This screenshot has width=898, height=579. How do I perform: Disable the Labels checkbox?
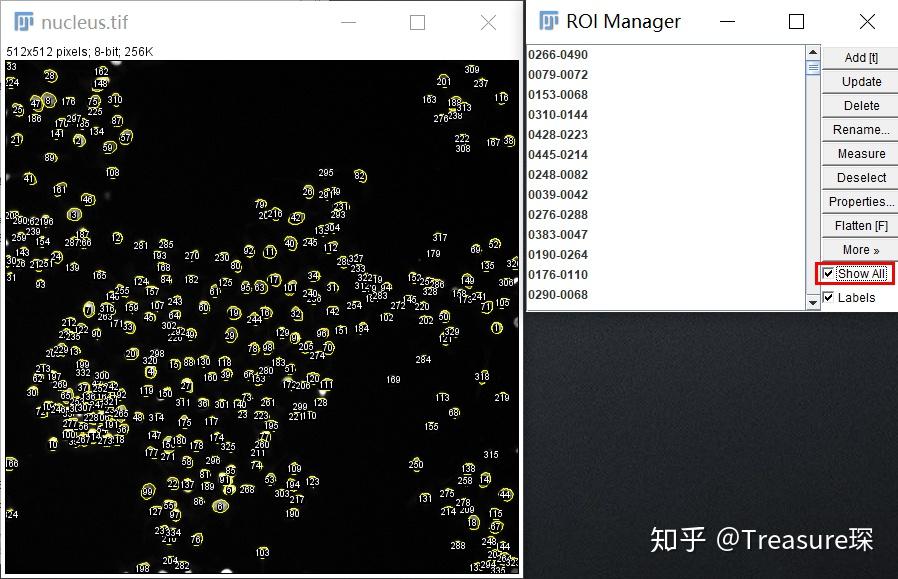(x=829, y=297)
